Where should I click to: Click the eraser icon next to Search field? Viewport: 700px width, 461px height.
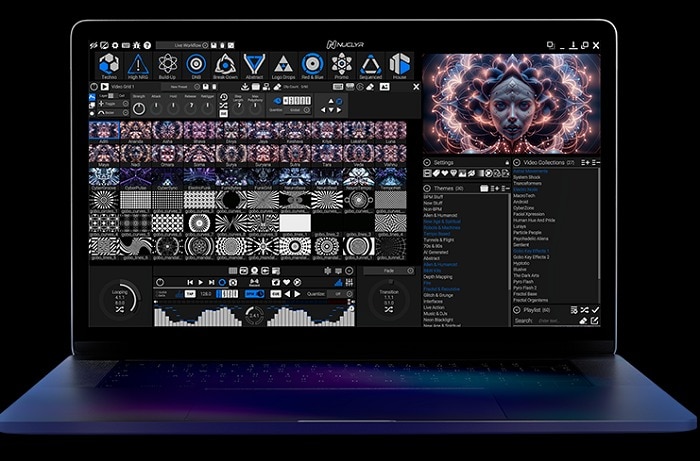point(583,320)
